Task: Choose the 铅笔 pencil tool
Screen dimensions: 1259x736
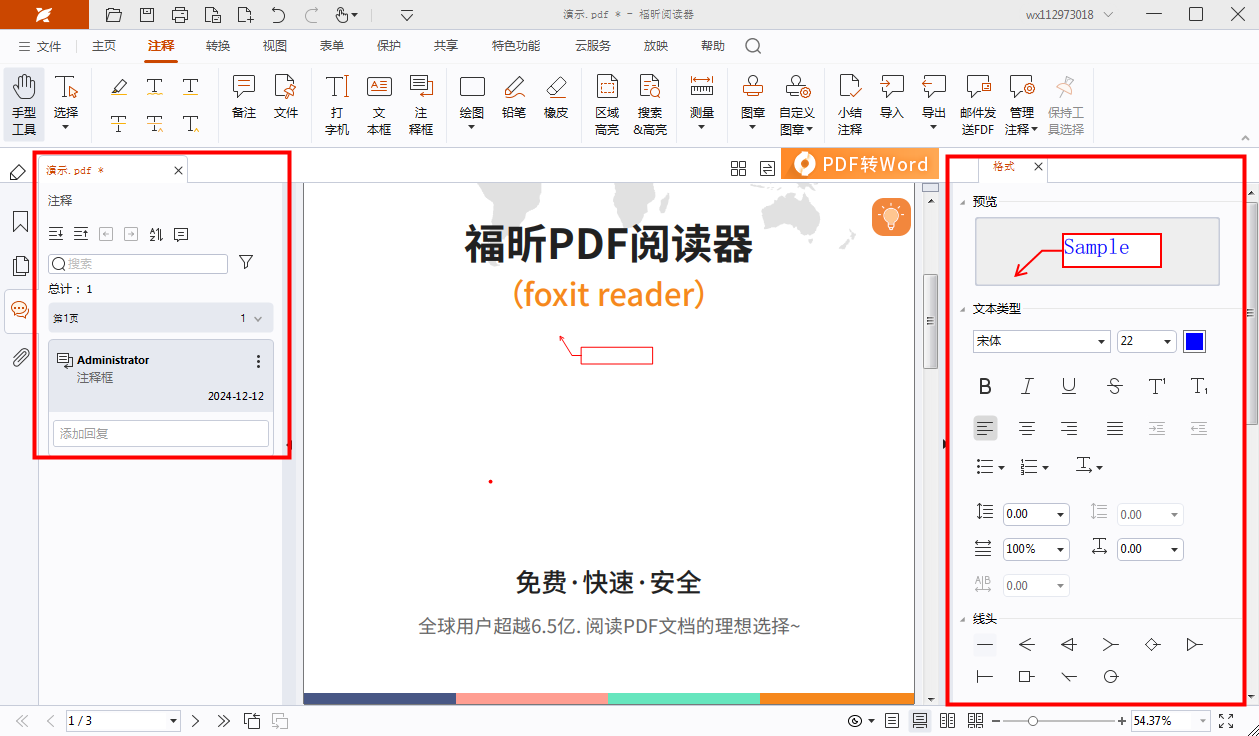Action: coord(514,97)
